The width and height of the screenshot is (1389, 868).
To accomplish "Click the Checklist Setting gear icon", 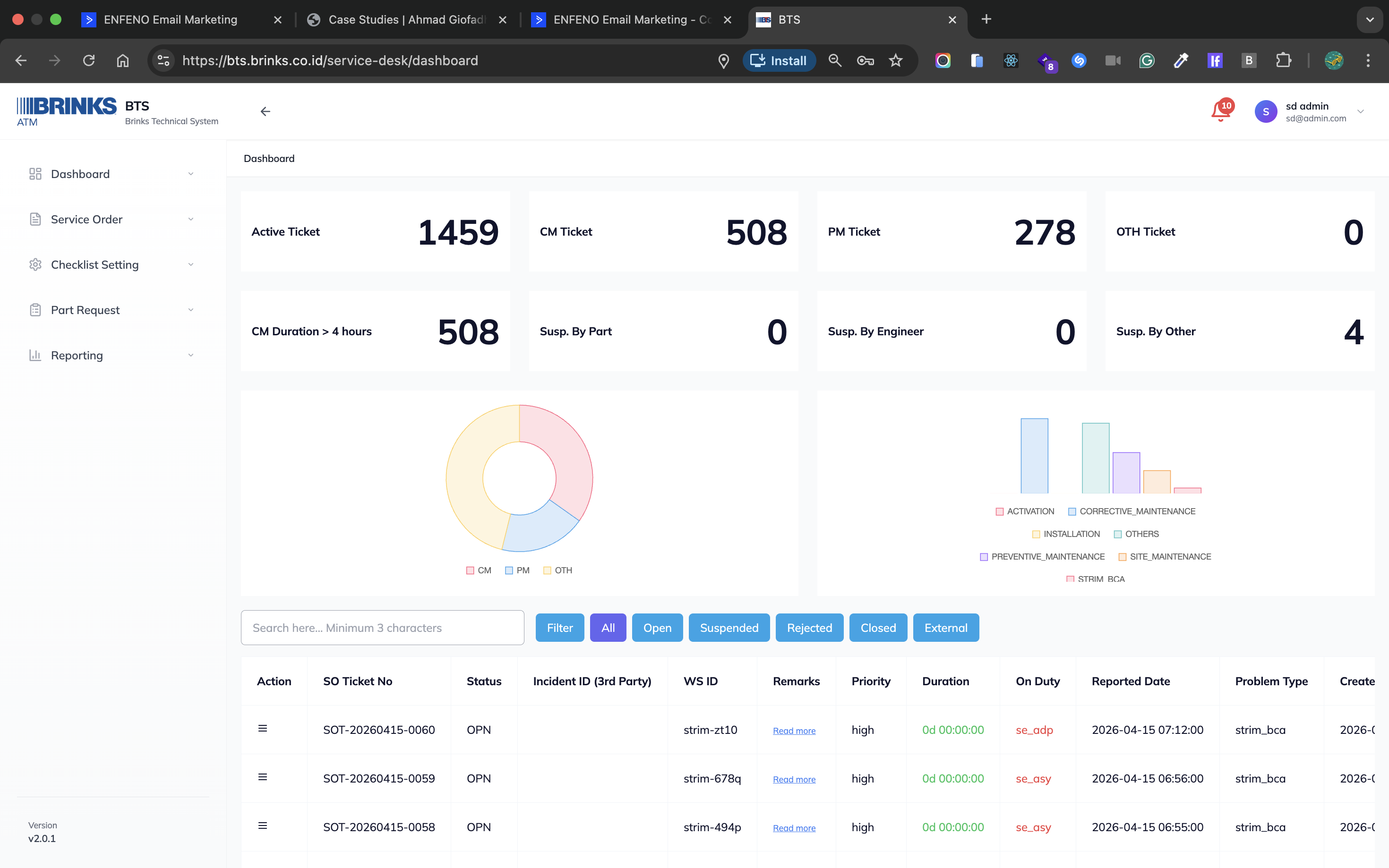I will click(35, 264).
